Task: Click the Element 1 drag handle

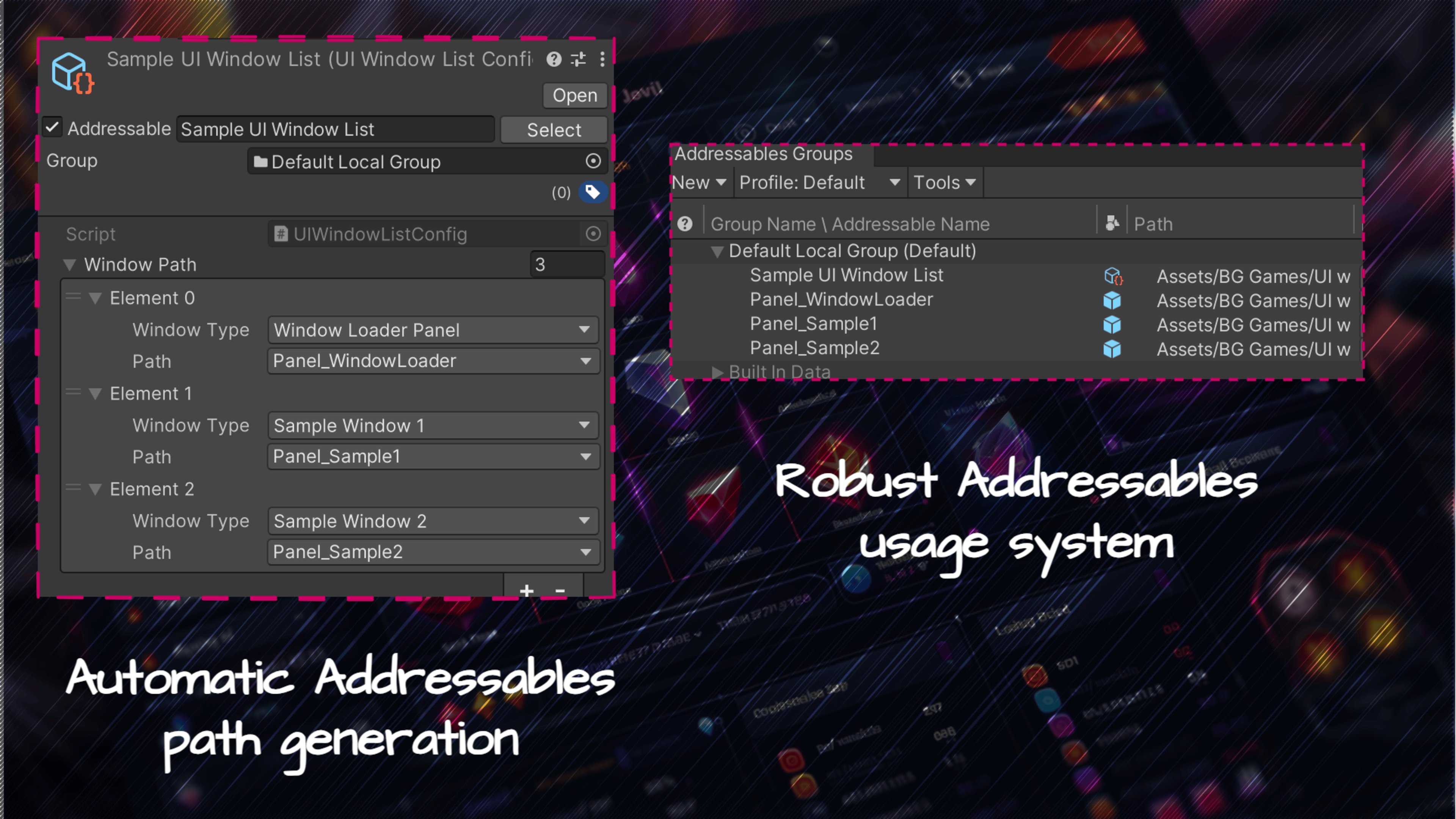Action: 74,392
